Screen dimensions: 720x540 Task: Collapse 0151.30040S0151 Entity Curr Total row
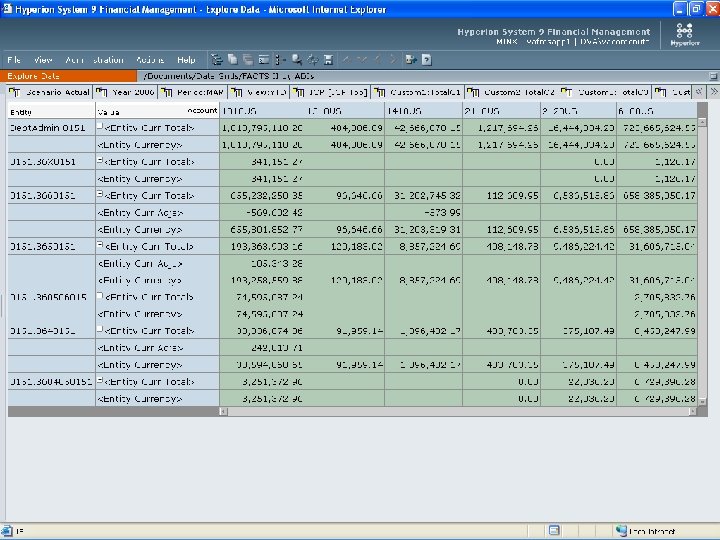(100, 380)
